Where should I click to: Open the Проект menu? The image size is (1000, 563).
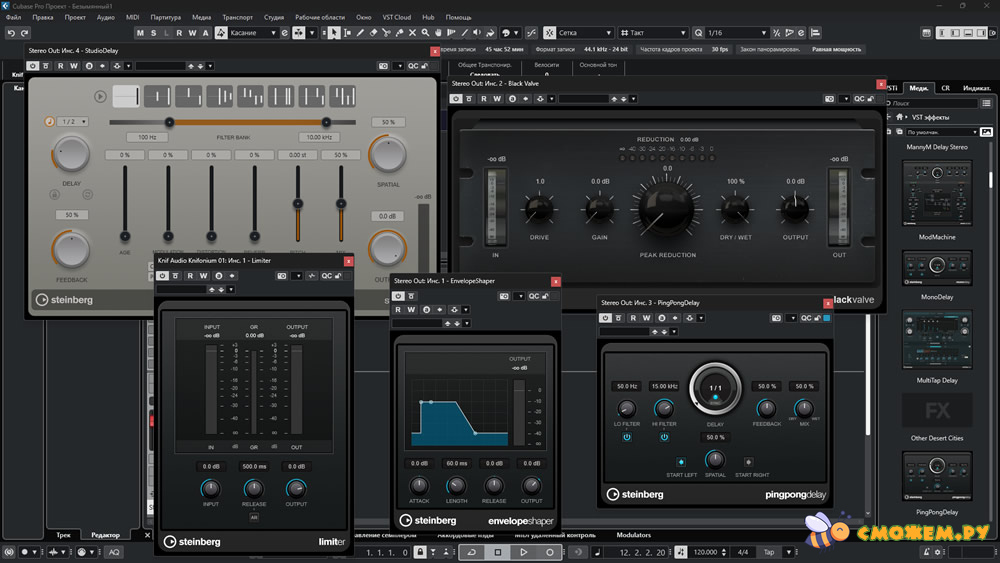click(75, 17)
